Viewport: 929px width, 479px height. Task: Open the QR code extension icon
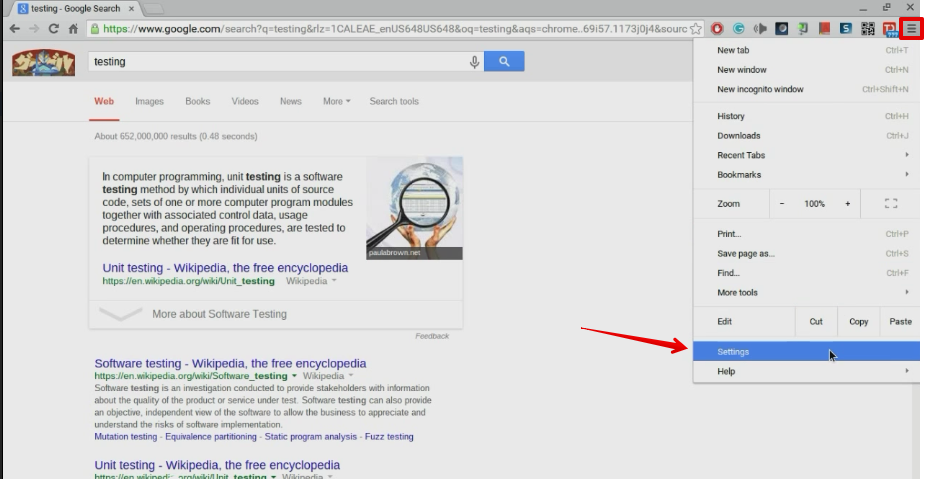click(x=867, y=28)
